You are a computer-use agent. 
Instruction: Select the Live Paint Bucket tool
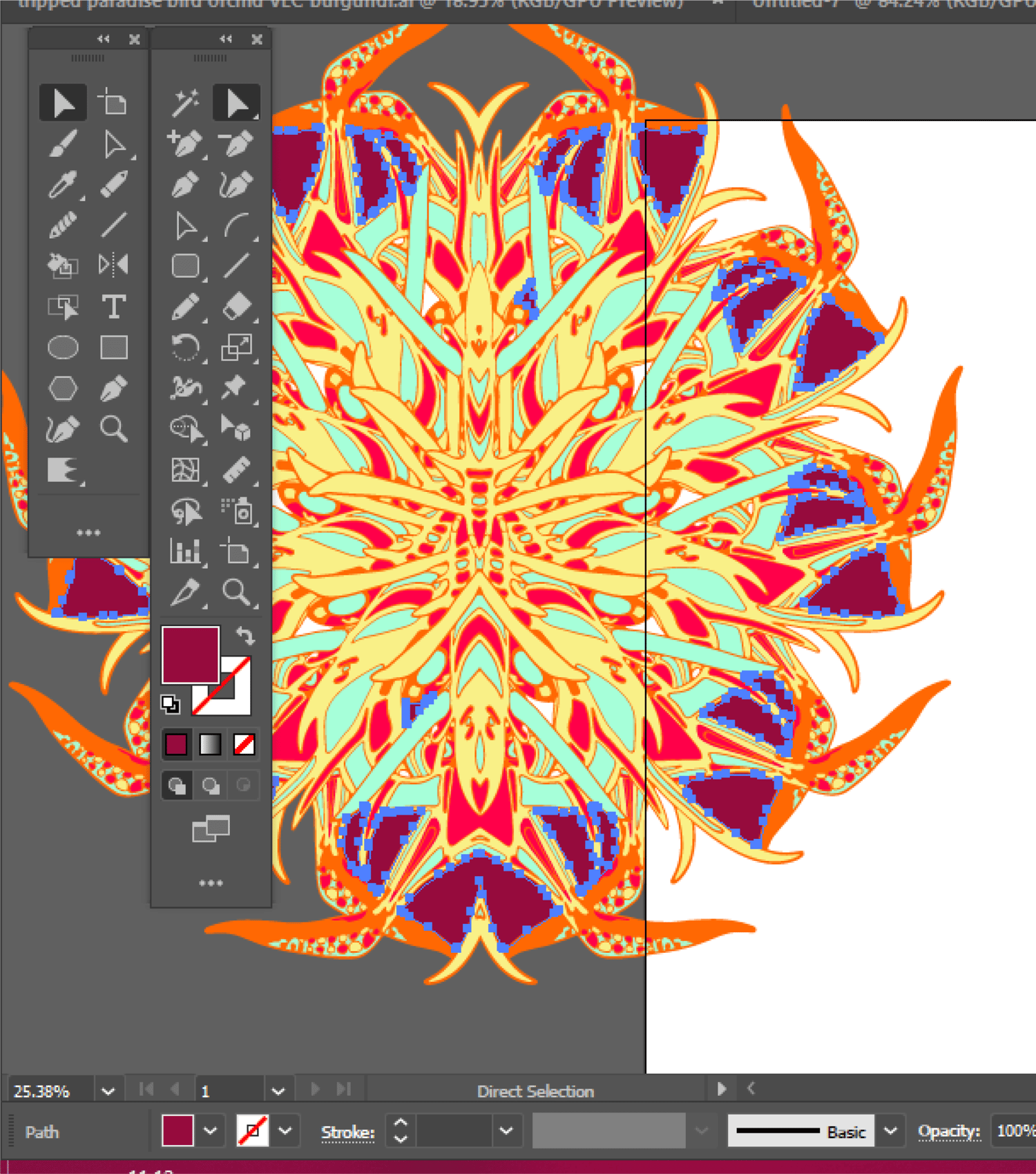(63, 265)
